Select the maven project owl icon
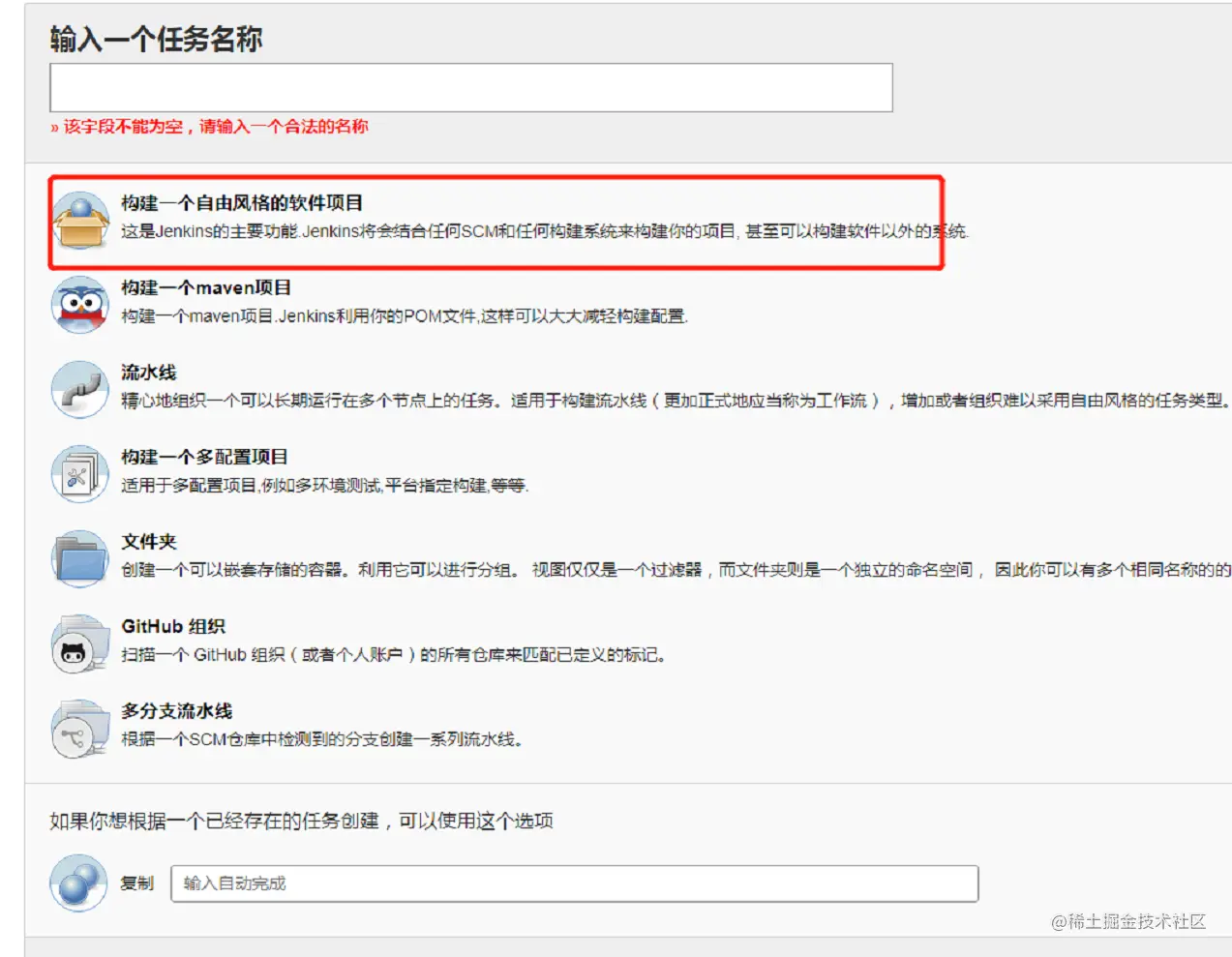This screenshot has height=957, width=1232. [x=80, y=305]
